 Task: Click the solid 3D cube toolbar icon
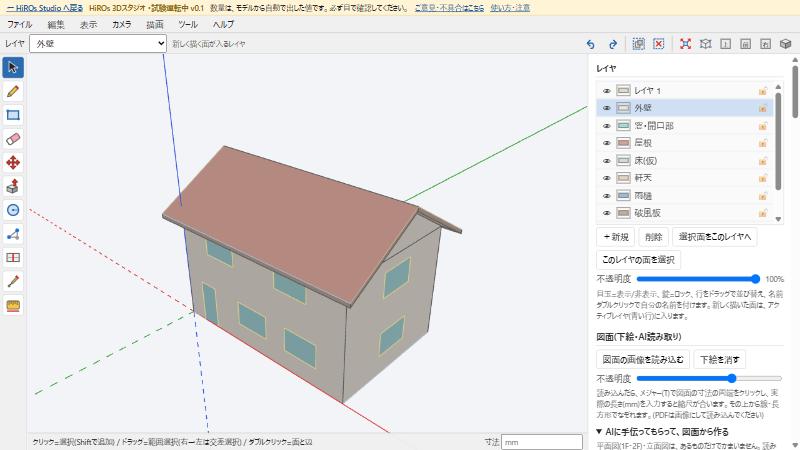coord(785,44)
